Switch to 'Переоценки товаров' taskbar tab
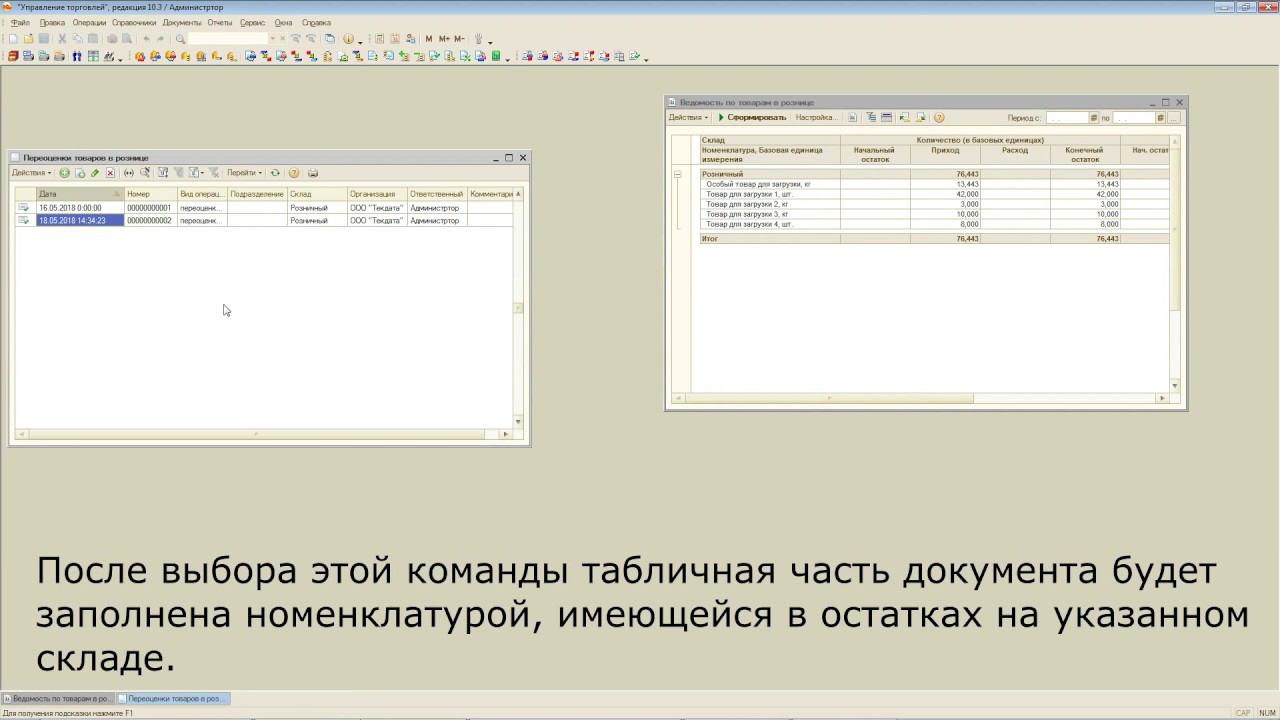 coord(173,698)
